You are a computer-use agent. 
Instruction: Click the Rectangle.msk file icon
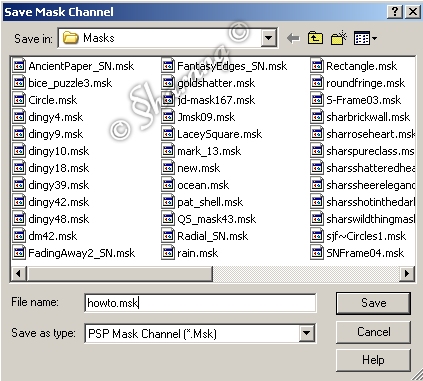point(317,66)
